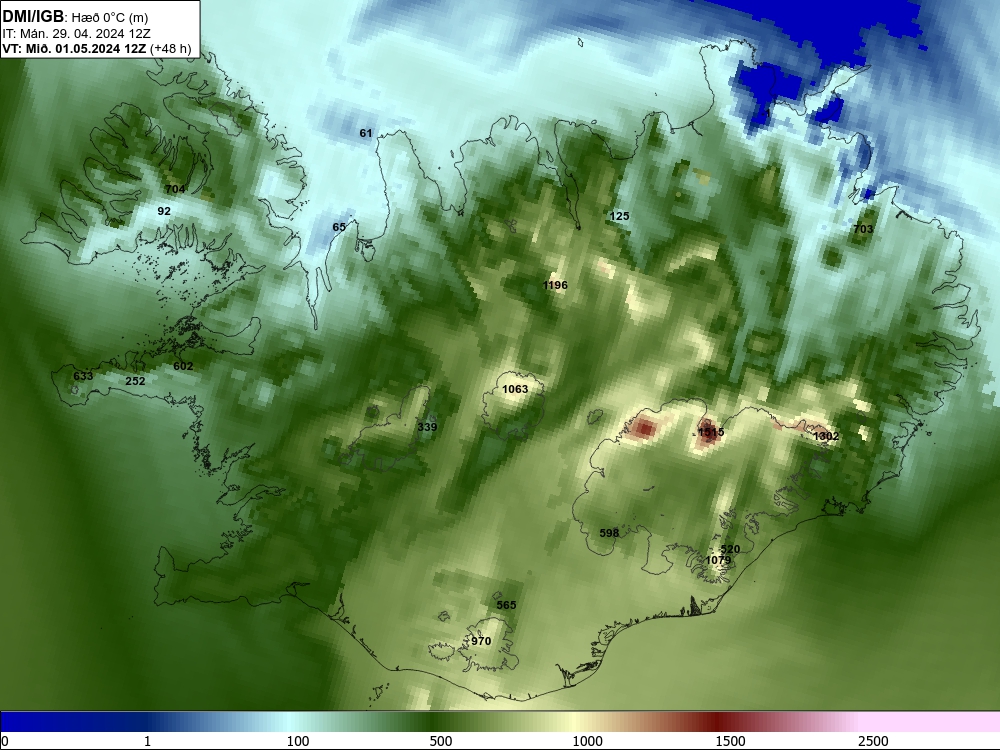Screen dimensions: 1000x750
Task: Click the map value 339
Action: (x=427, y=427)
